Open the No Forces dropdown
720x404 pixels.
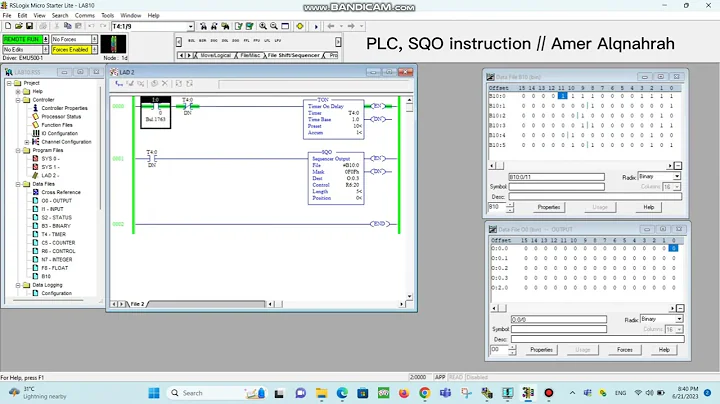point(94,39)
